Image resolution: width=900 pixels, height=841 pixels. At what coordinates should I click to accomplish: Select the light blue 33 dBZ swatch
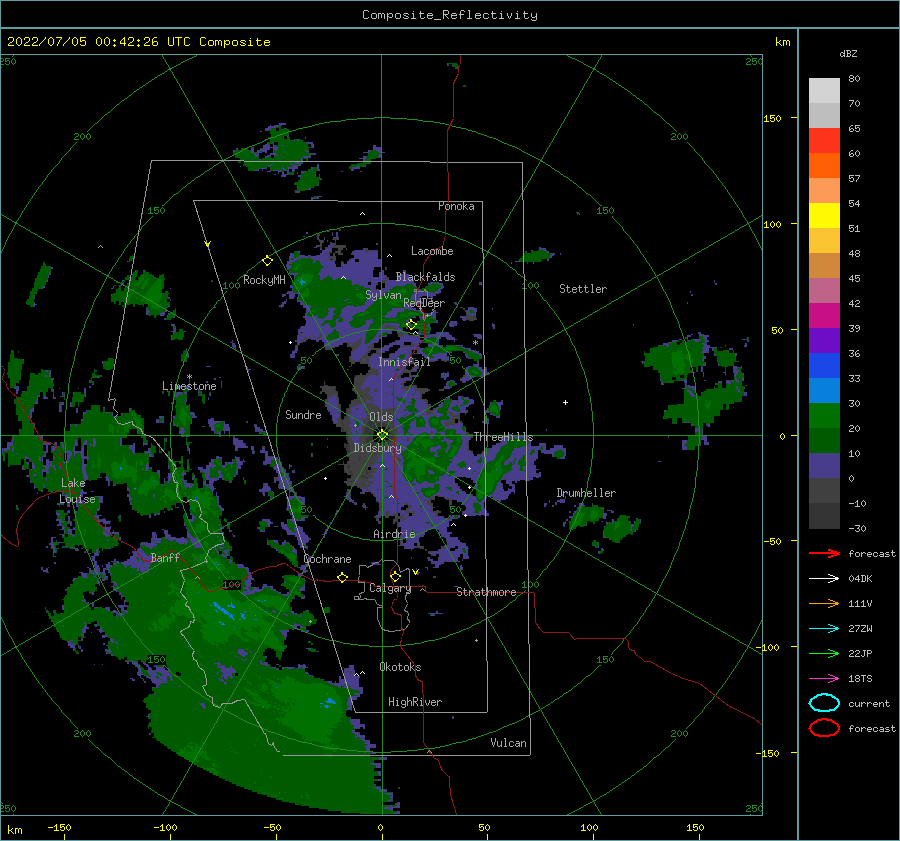[824, 390]
